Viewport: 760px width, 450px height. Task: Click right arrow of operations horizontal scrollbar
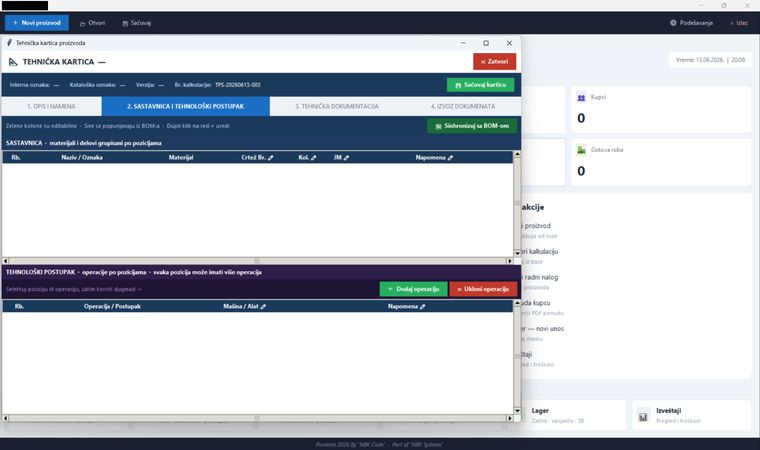click(x=509, y=418)
